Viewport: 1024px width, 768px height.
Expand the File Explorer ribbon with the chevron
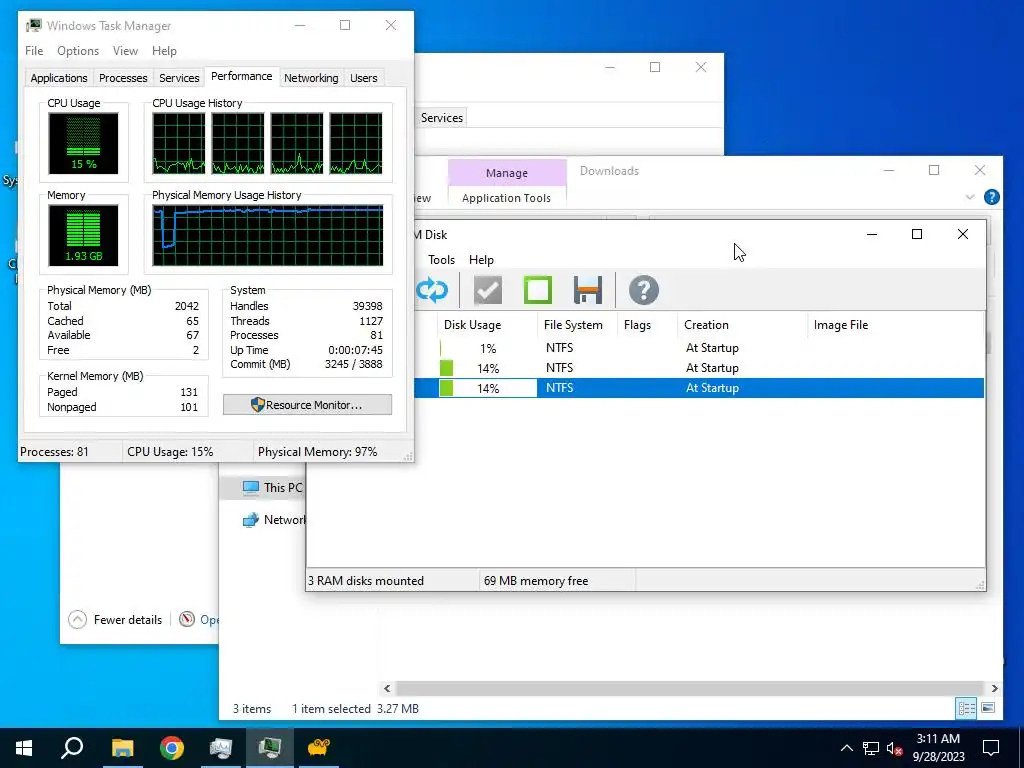pos(970,197)
